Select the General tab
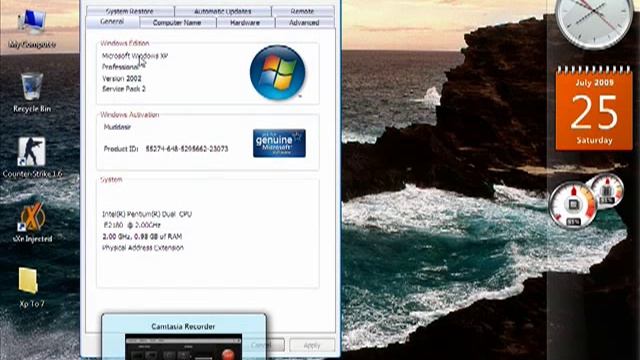The width and height of the screenshot is (640, 360). pyautogui.click(x=112, y=22)
